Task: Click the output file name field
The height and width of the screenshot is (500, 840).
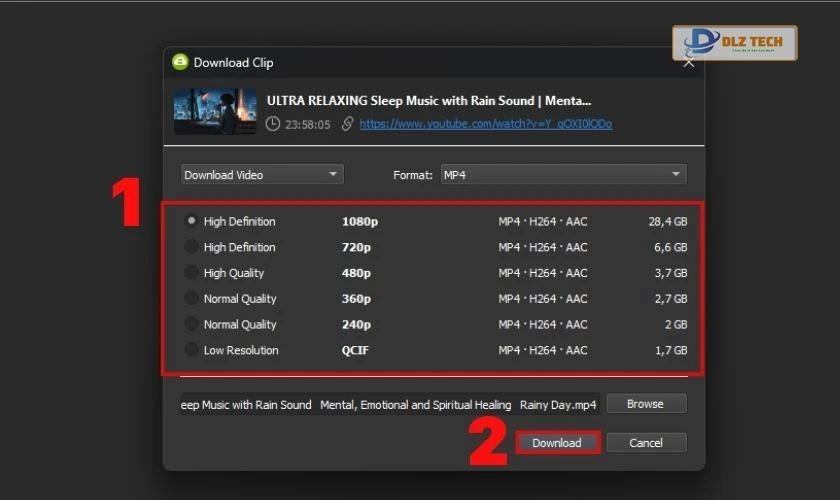Action: click(x=389, y=405)
